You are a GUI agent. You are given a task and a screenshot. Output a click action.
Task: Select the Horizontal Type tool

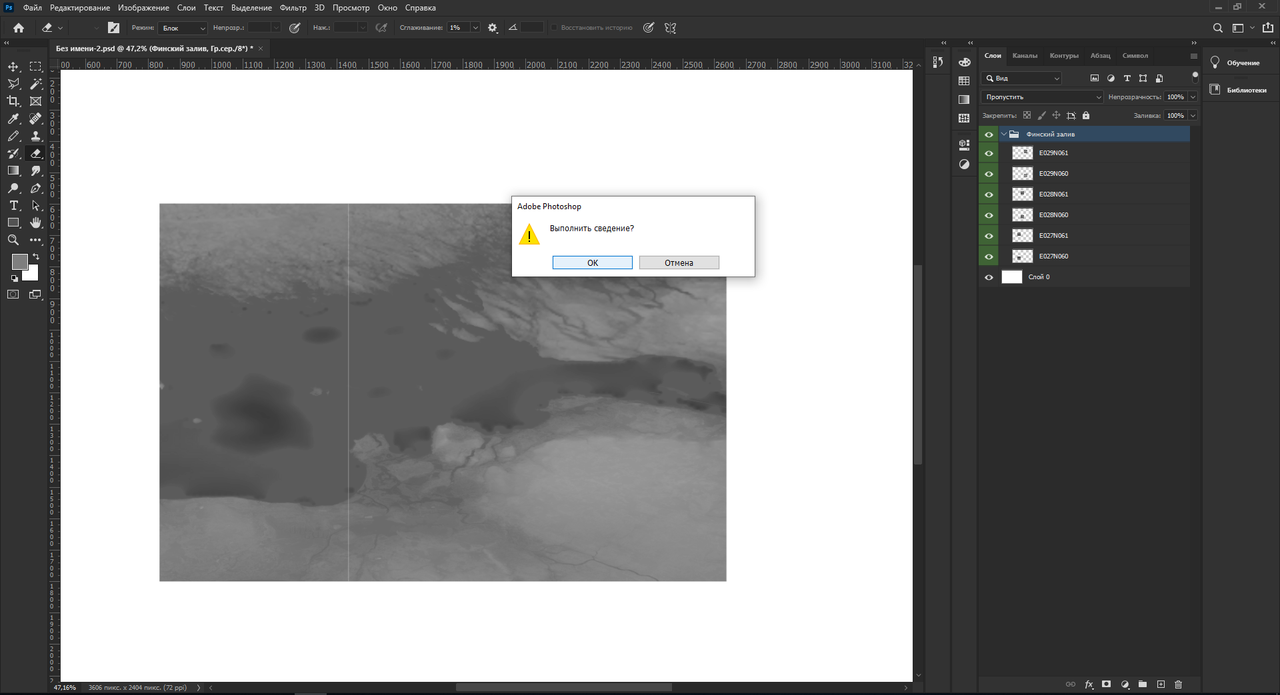[14, 205]
